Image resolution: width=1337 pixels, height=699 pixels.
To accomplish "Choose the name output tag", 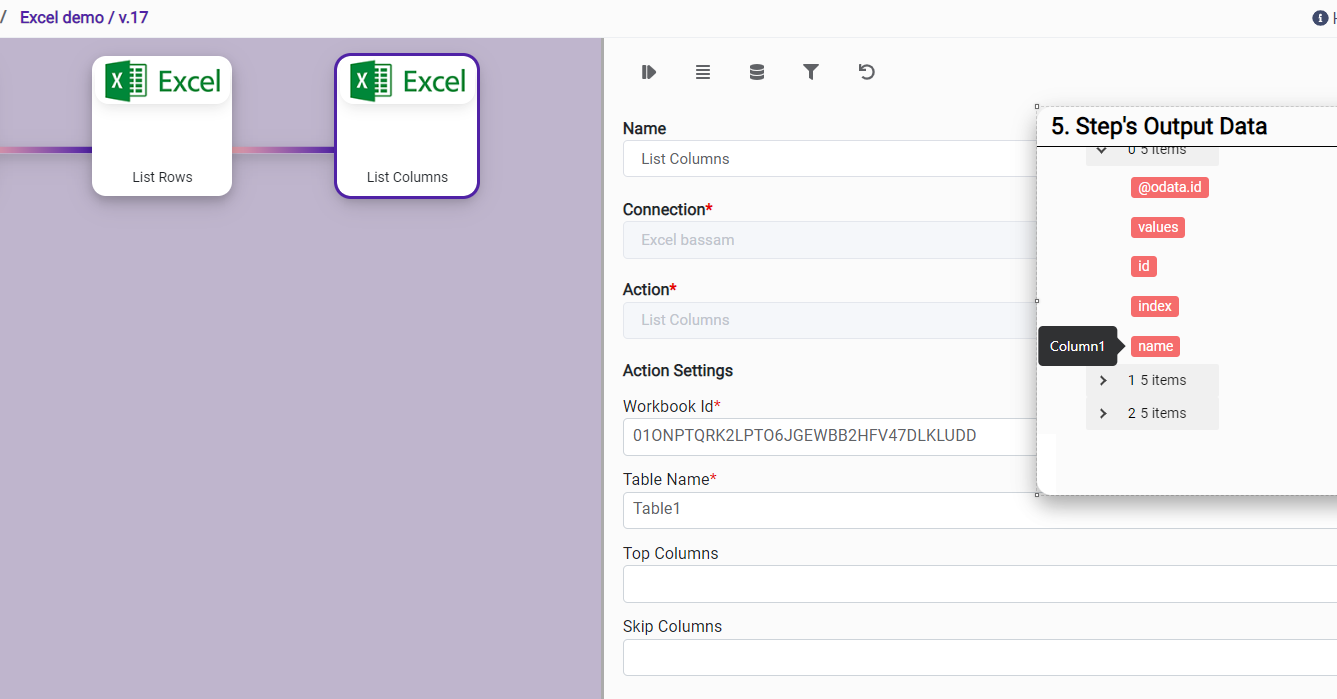I will pos(1155,346).
